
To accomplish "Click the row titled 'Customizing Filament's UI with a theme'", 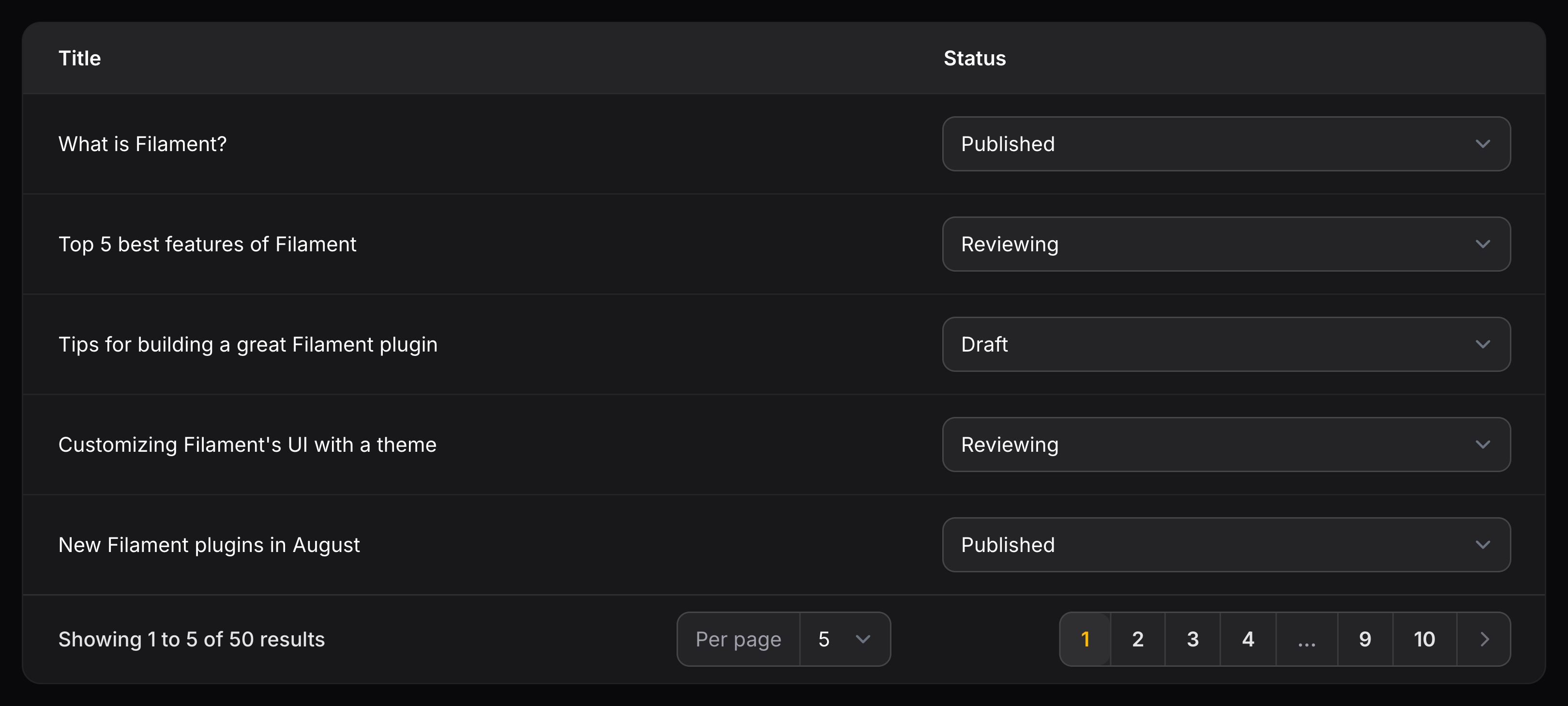I will point(247,445).
